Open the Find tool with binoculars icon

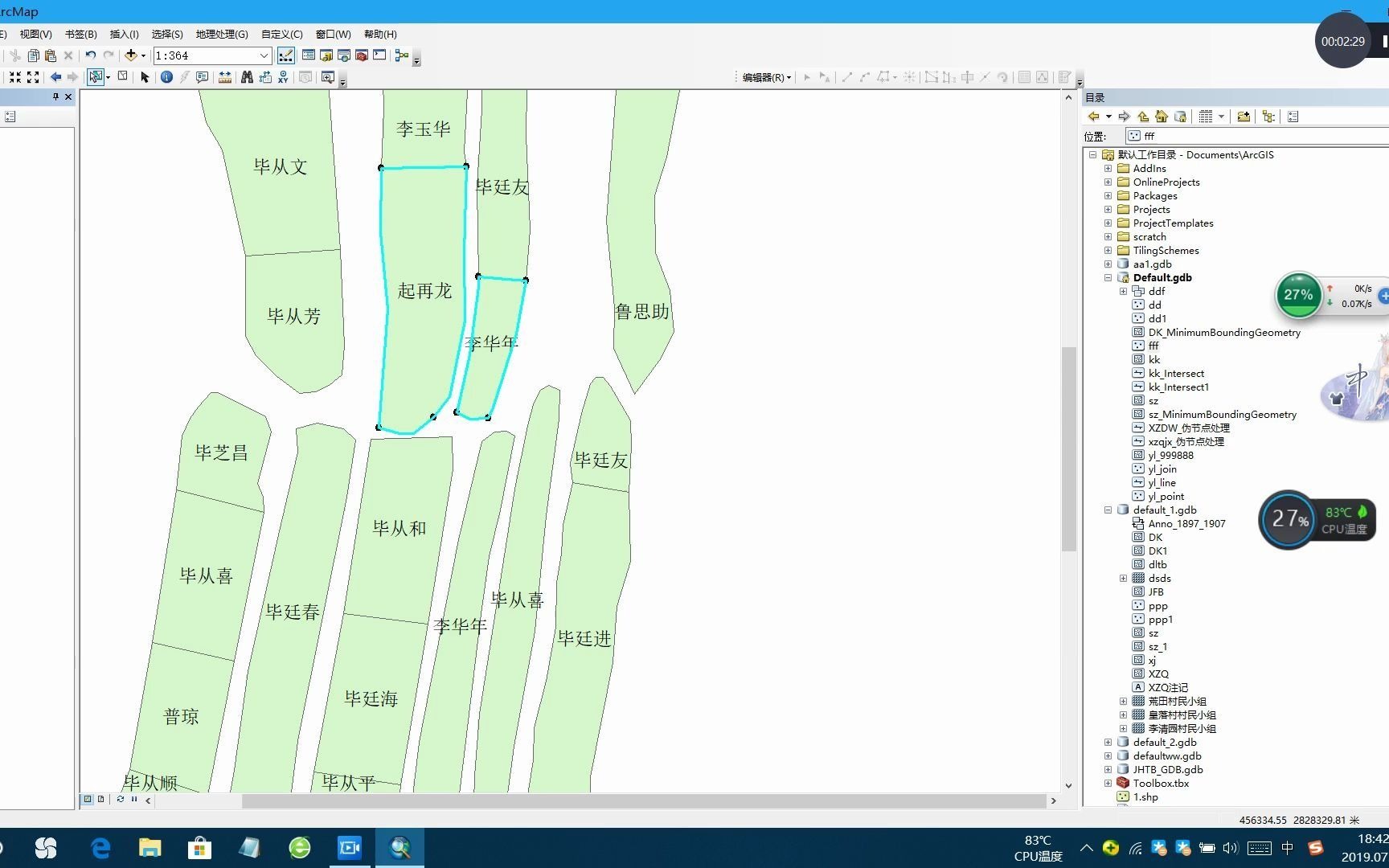(x=248, y=78)
